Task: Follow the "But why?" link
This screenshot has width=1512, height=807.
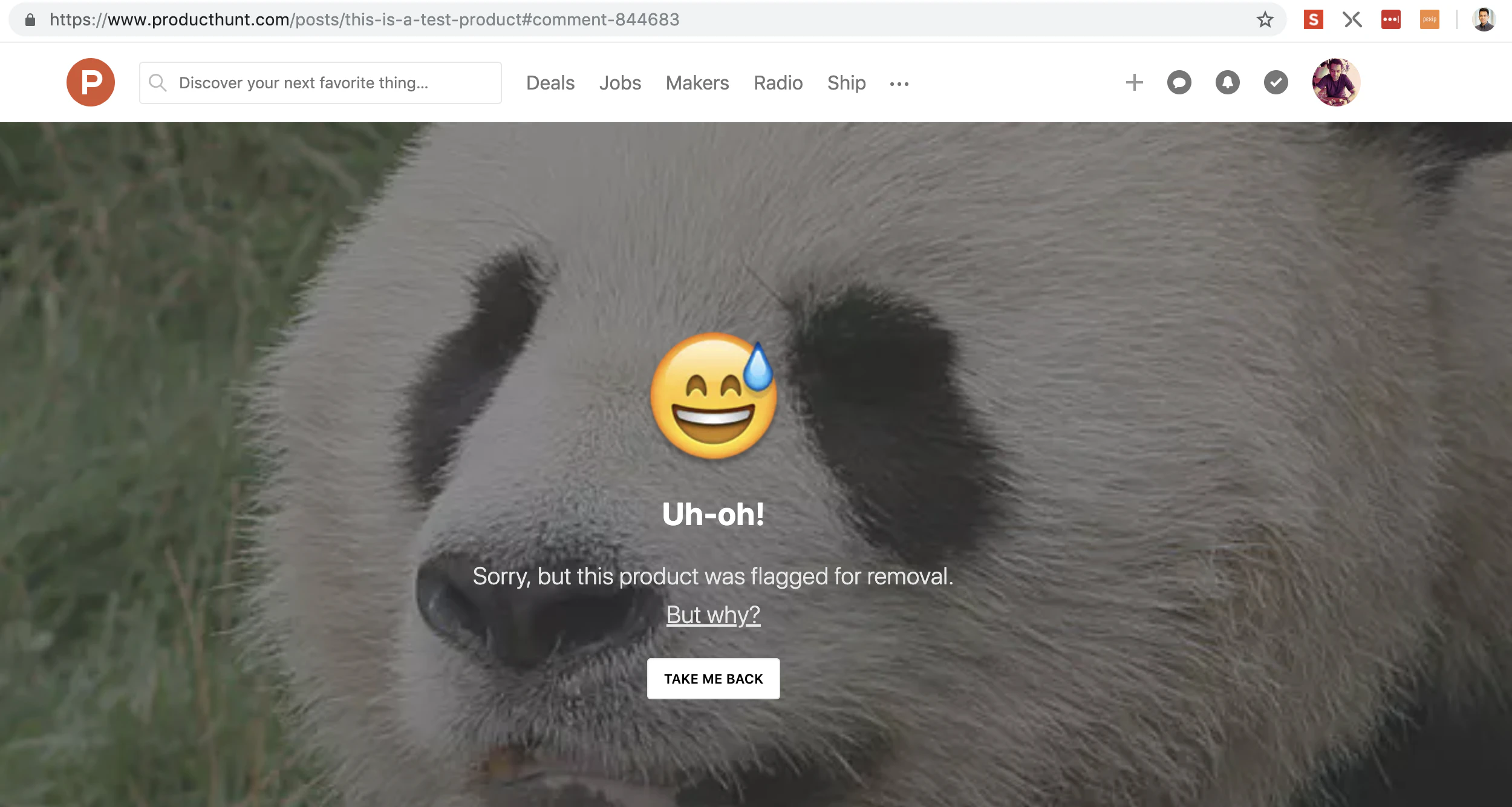Action: (x=713, y=615)
